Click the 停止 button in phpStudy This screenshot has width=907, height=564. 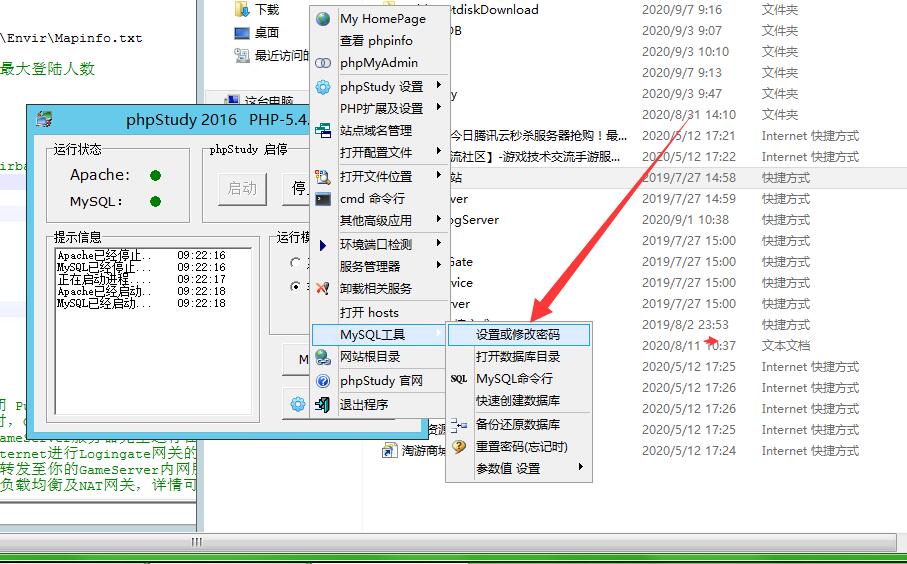(x=297, y=189)
